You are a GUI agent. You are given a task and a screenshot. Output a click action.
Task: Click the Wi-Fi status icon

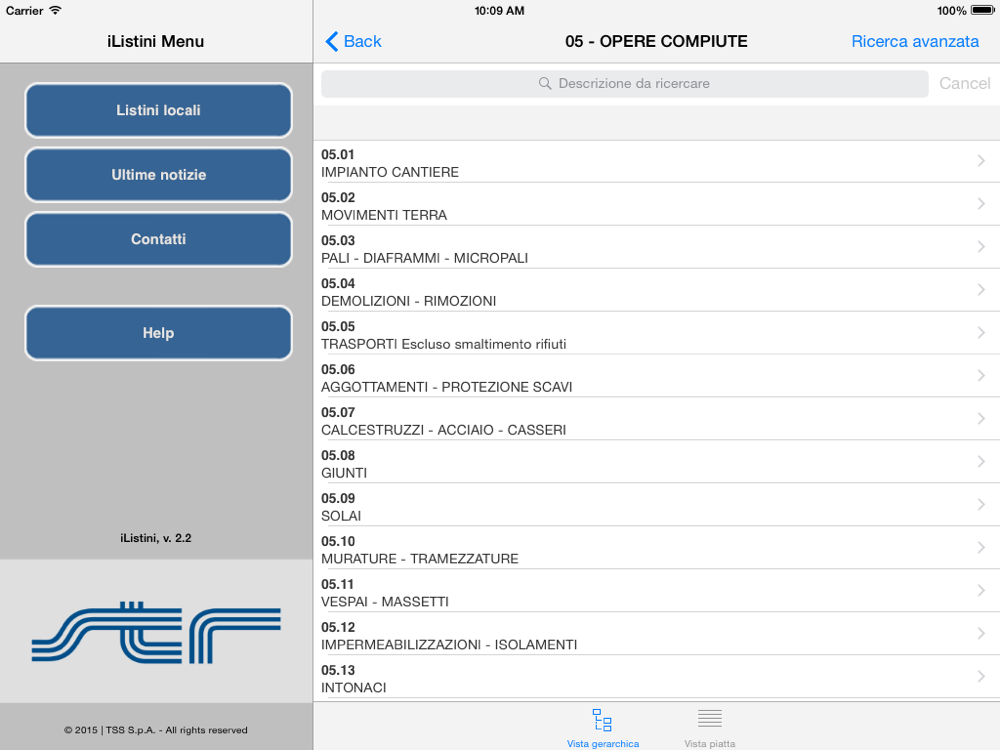click(x=55, y=10)
